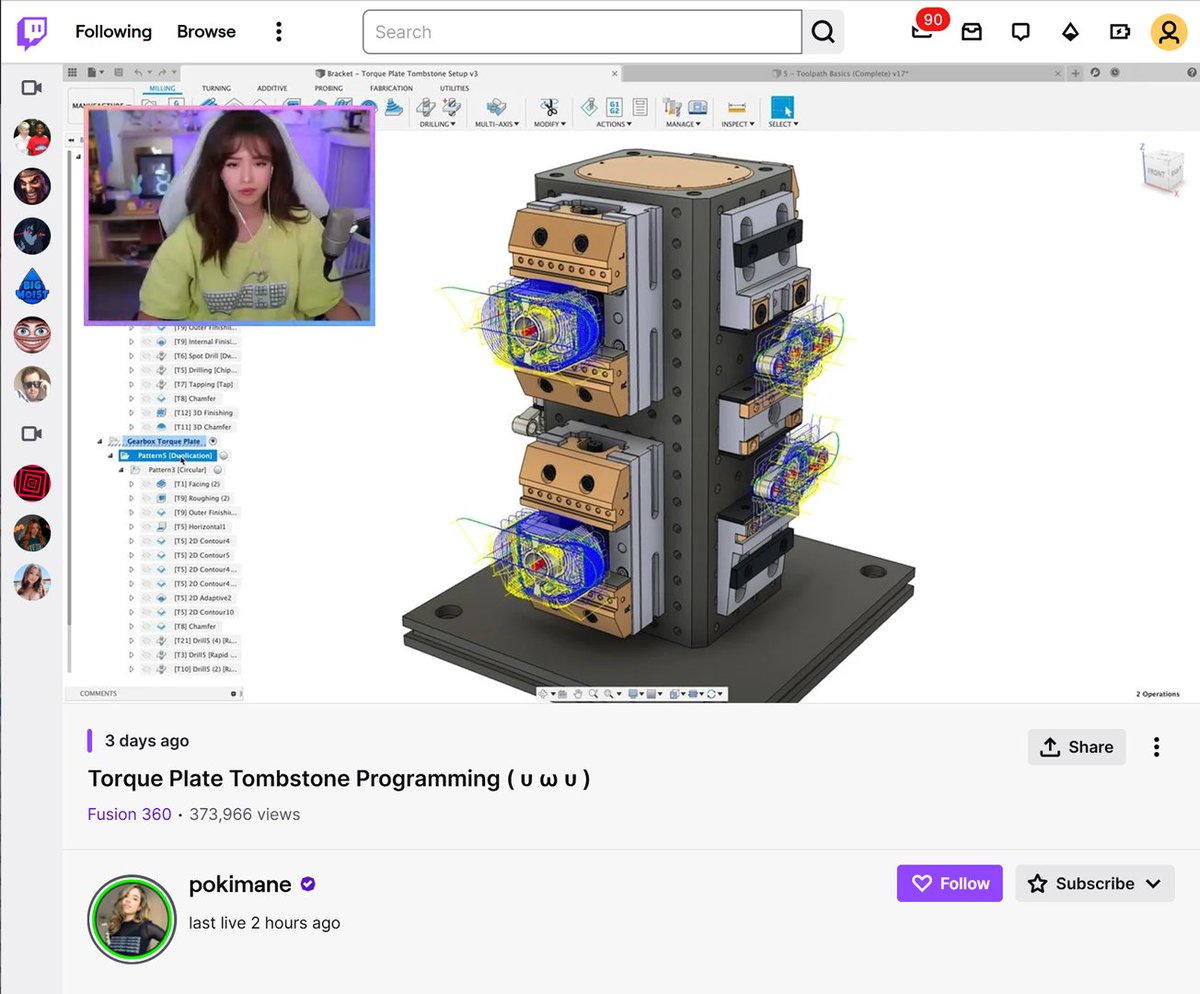Toggle radio button next to Pattern5 [Duplication]

(x=224, y=455)
